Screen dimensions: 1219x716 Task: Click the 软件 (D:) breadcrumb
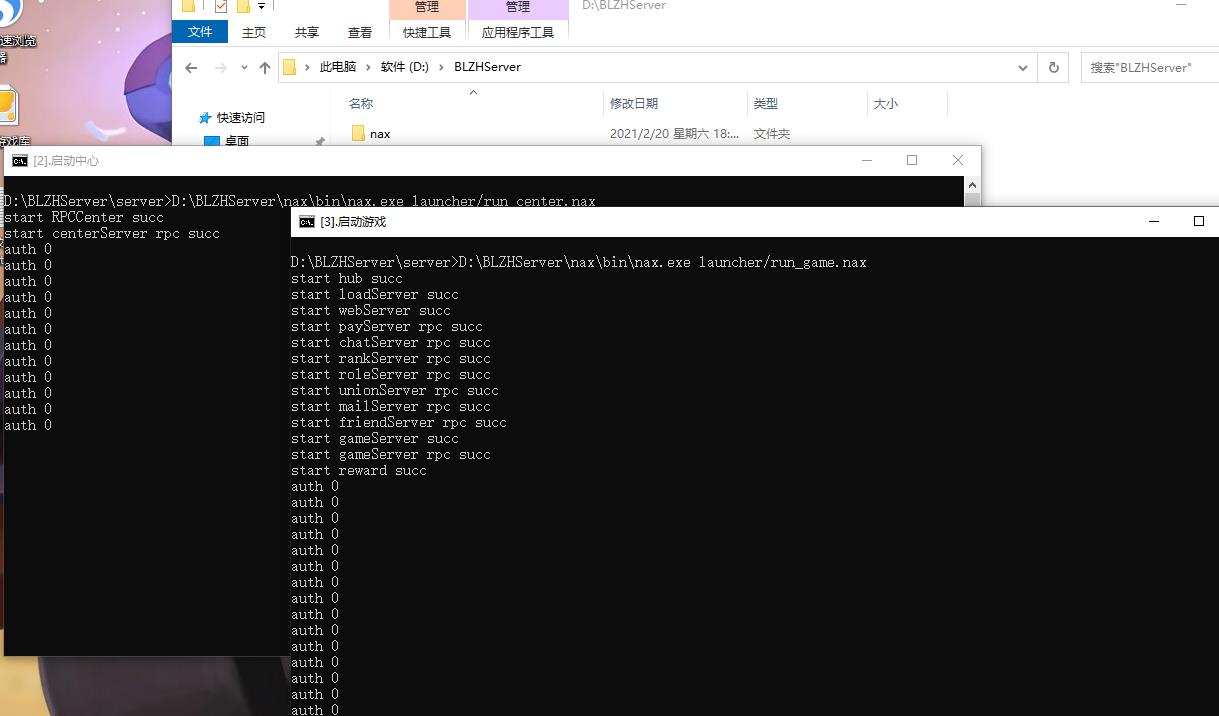(405, 68)
